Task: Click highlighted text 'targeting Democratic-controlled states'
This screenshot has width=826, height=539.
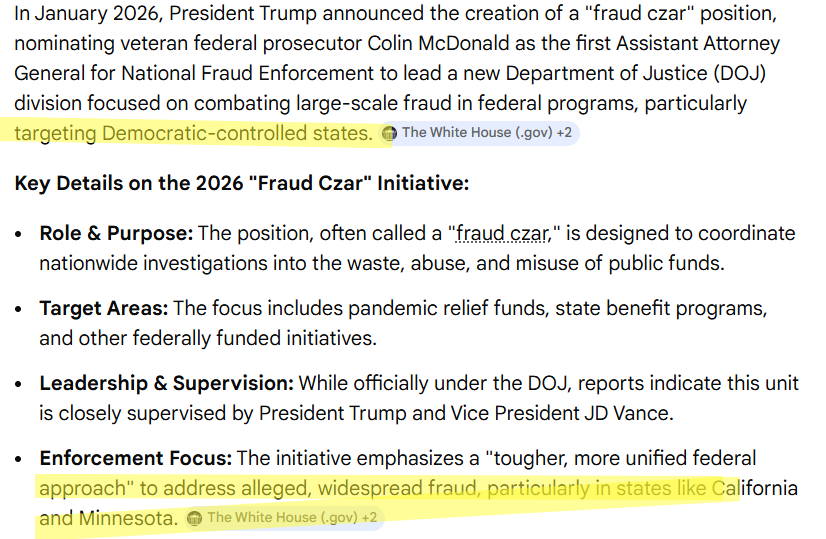Action: [x=192, y=133]
